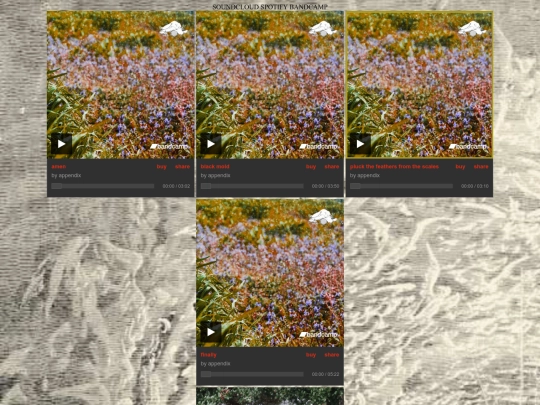Seek within the black mold progress bar
The height and width of the screenshot is (405, 540).
click(252, 186)
